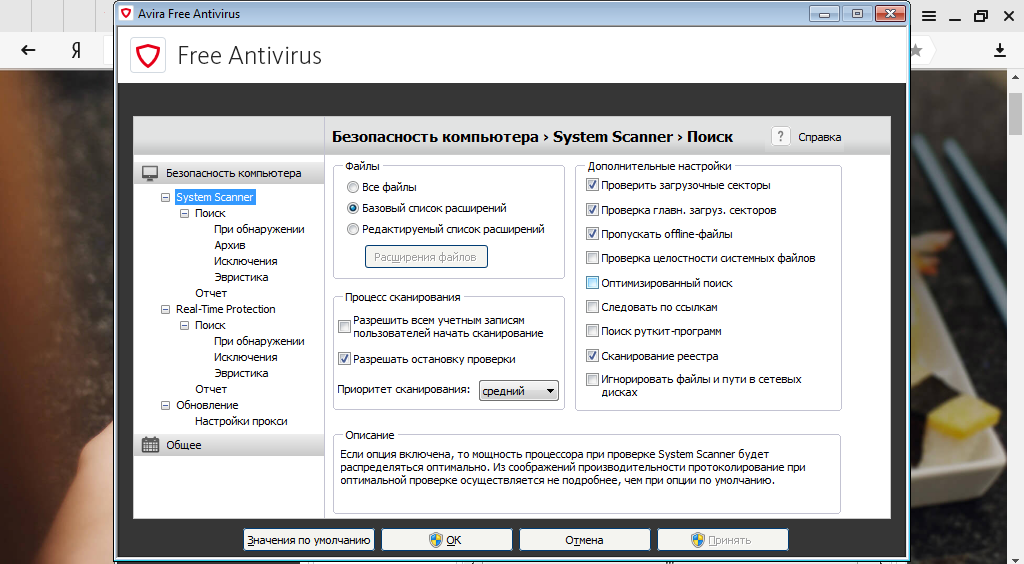Select System Scanner in tree
The image size is (1024, 564).
[x=215, y=197]
